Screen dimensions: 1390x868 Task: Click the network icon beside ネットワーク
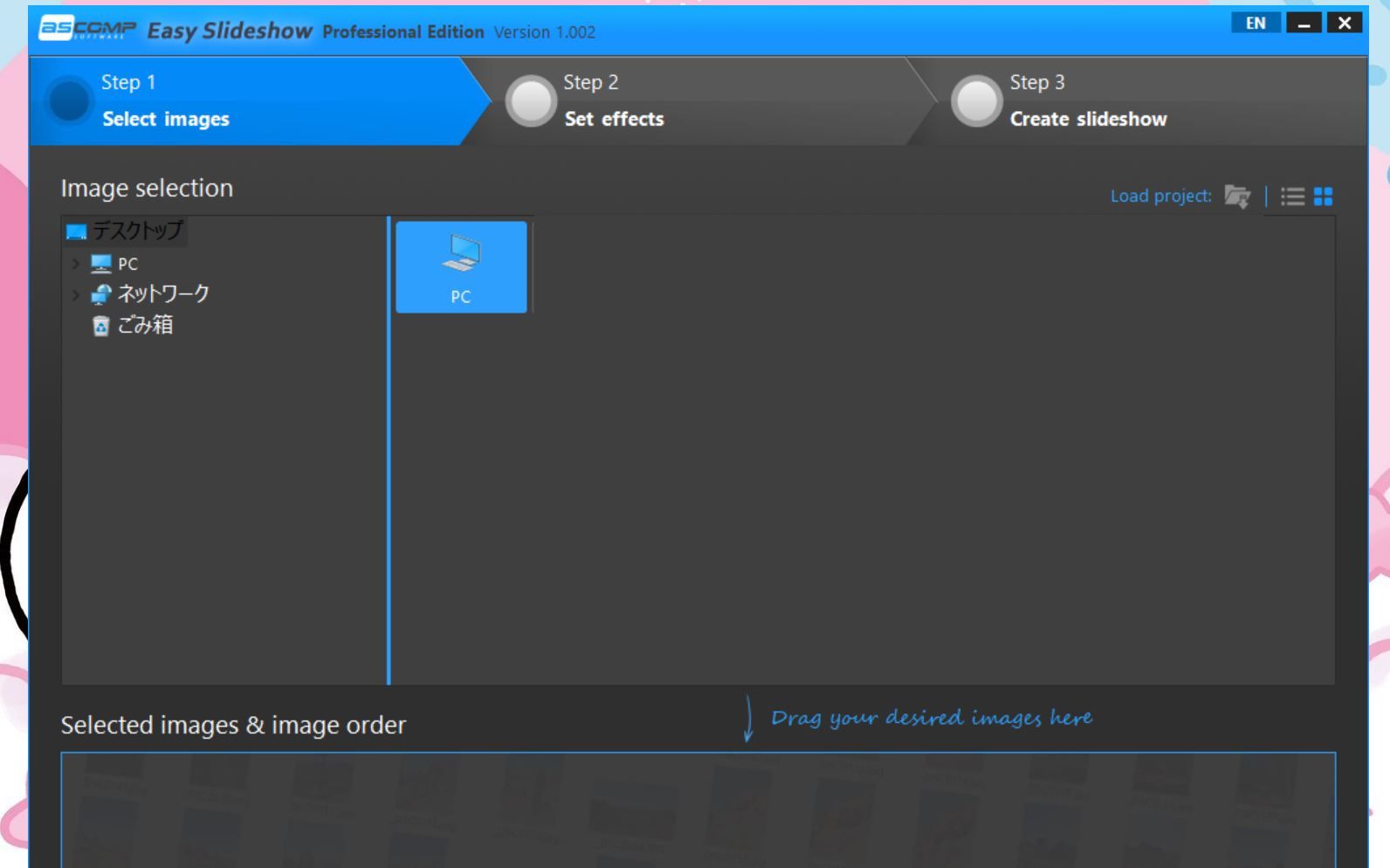(x=101, y=294)
